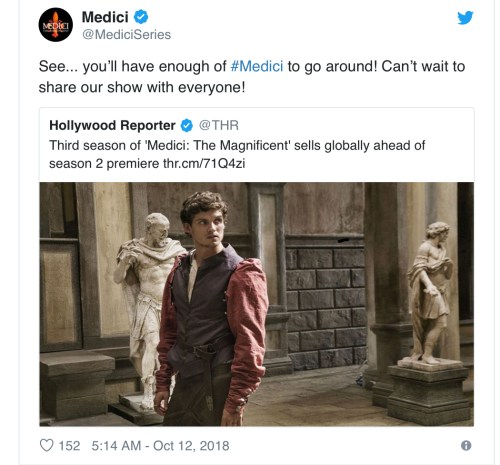Open the photo of the man in the red jacket
The image size is (500, 465).
point(257,304)
